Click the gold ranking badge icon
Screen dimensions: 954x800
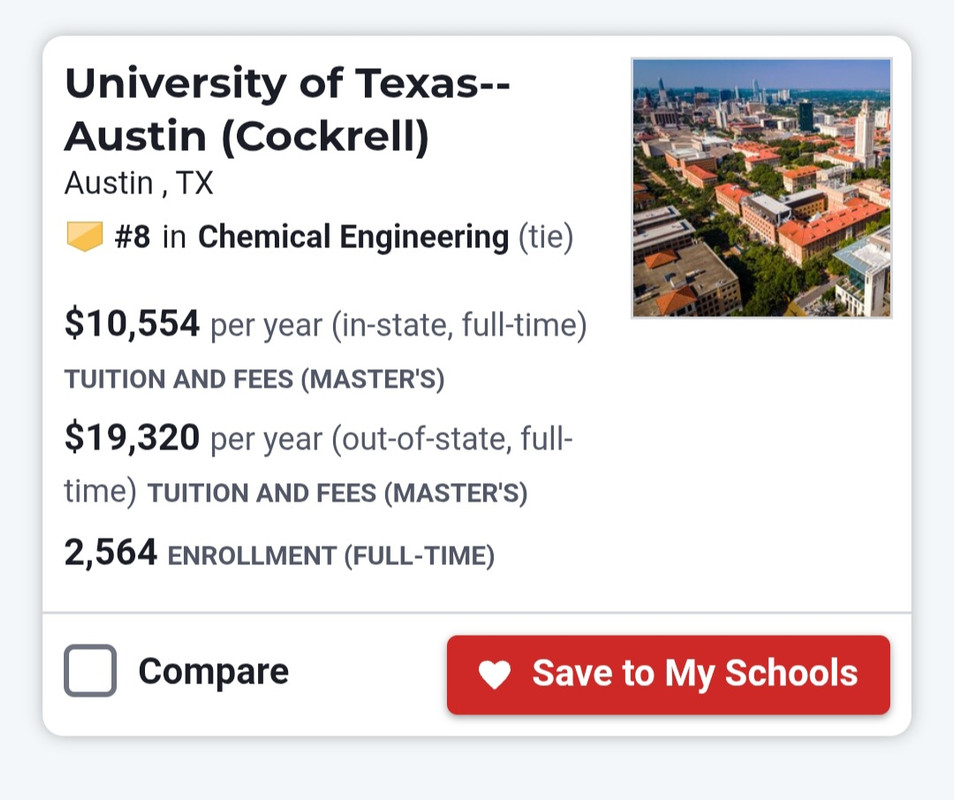85,237
